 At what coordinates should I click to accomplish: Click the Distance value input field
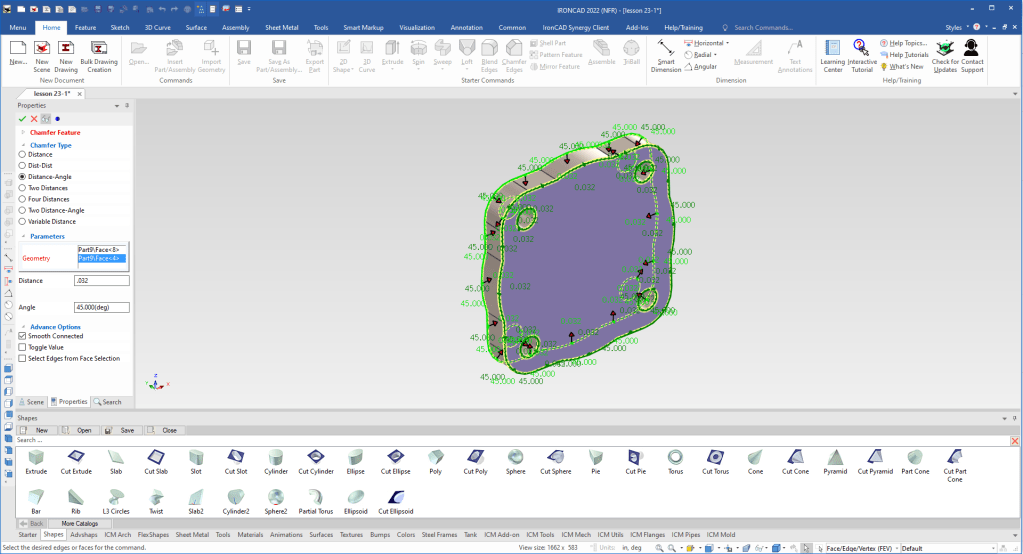coord(101,281)
